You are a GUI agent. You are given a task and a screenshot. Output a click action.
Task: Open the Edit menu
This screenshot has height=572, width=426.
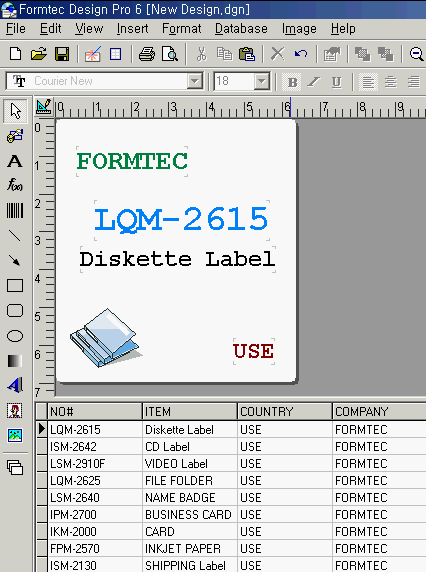(x=51, y=28)
